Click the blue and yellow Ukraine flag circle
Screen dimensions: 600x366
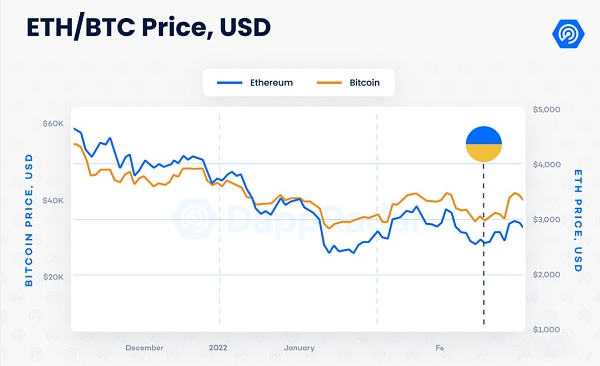(484, 144)
